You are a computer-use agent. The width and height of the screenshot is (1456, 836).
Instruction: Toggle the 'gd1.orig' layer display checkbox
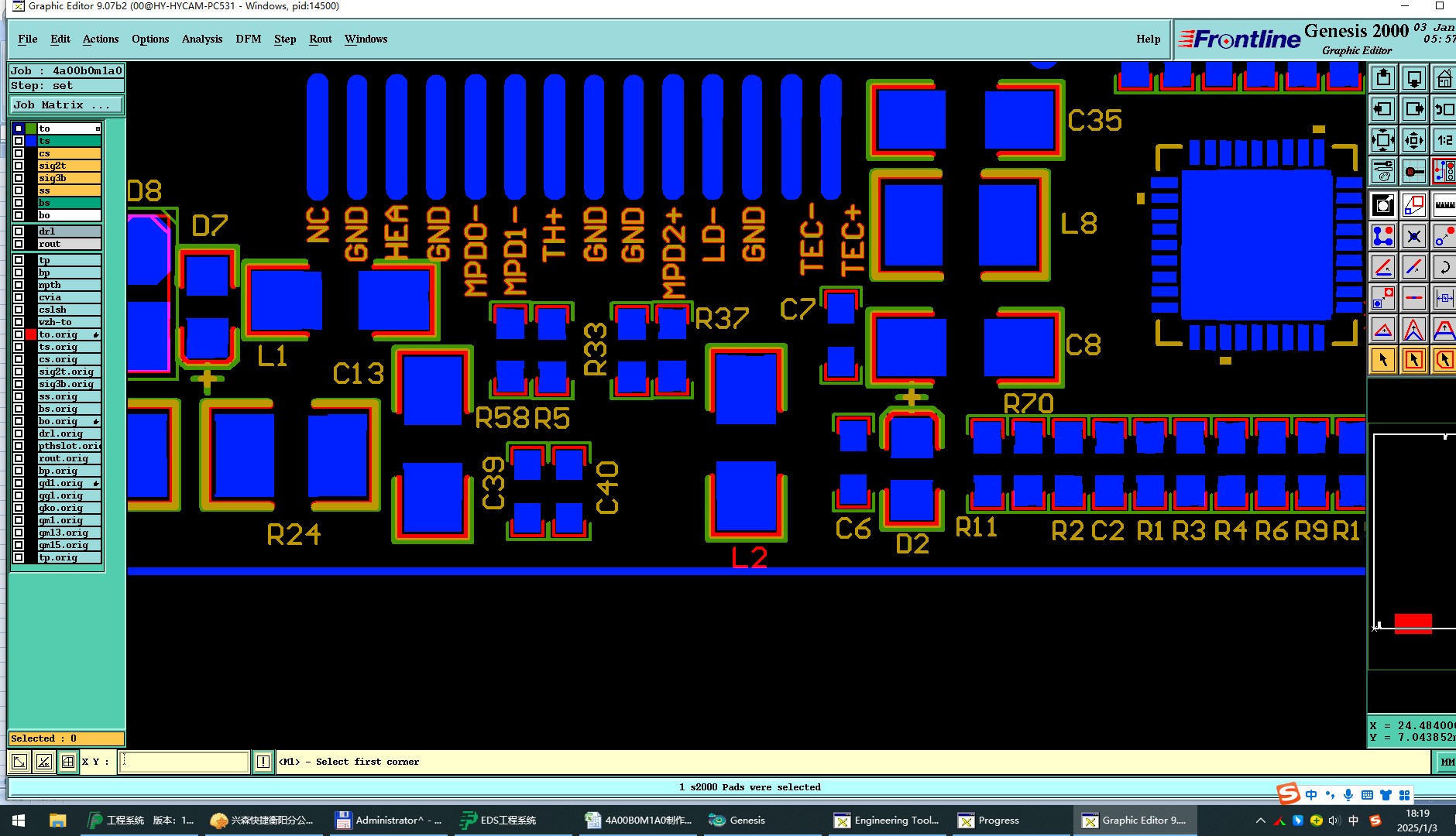(x=19, y=483)
